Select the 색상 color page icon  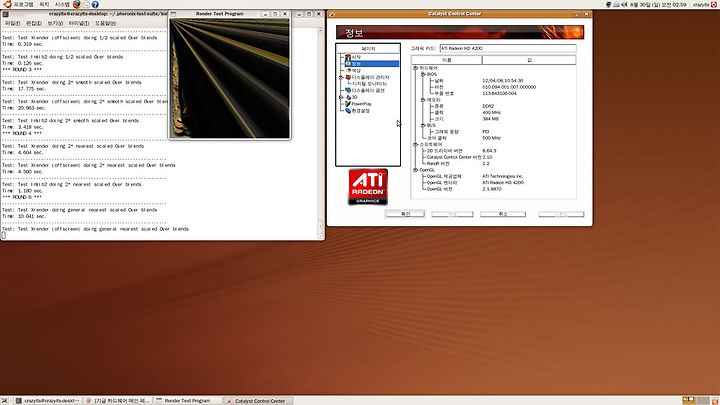(x=348, y=70)
